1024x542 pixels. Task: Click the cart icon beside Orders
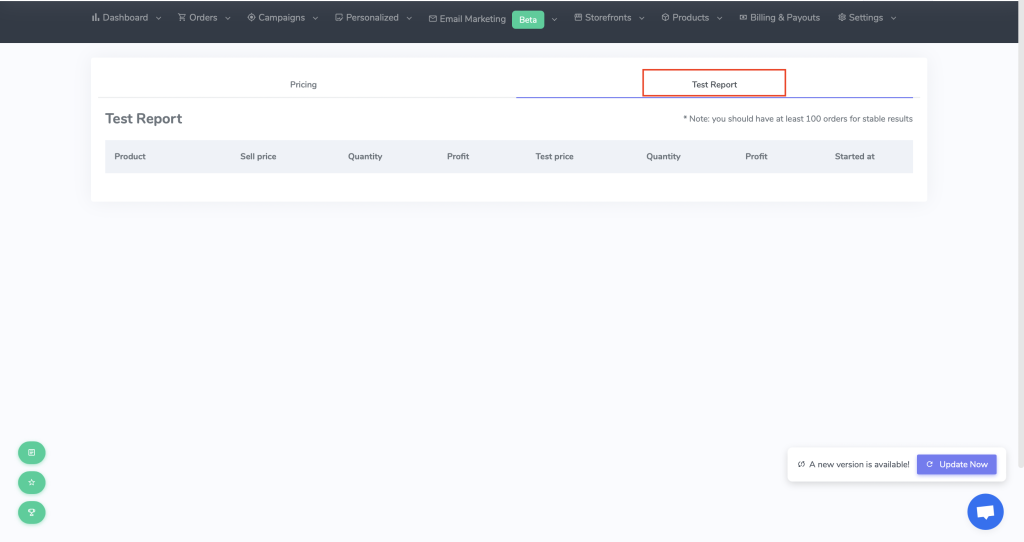[x=182, y=18]
